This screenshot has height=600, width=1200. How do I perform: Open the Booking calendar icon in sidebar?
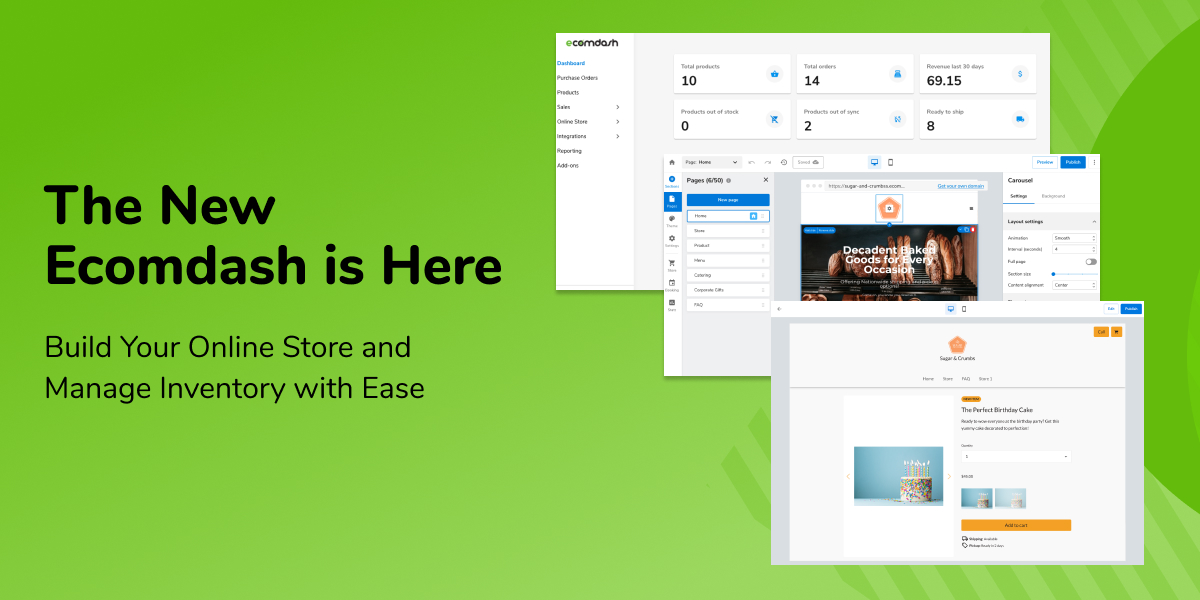[672, 283]
